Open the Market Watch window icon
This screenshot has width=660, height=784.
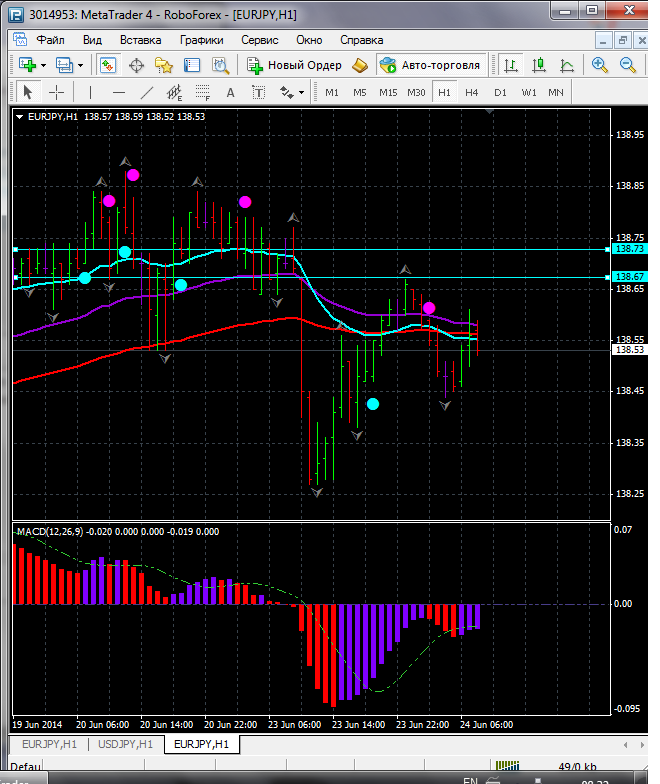click(x=108, y=65)
